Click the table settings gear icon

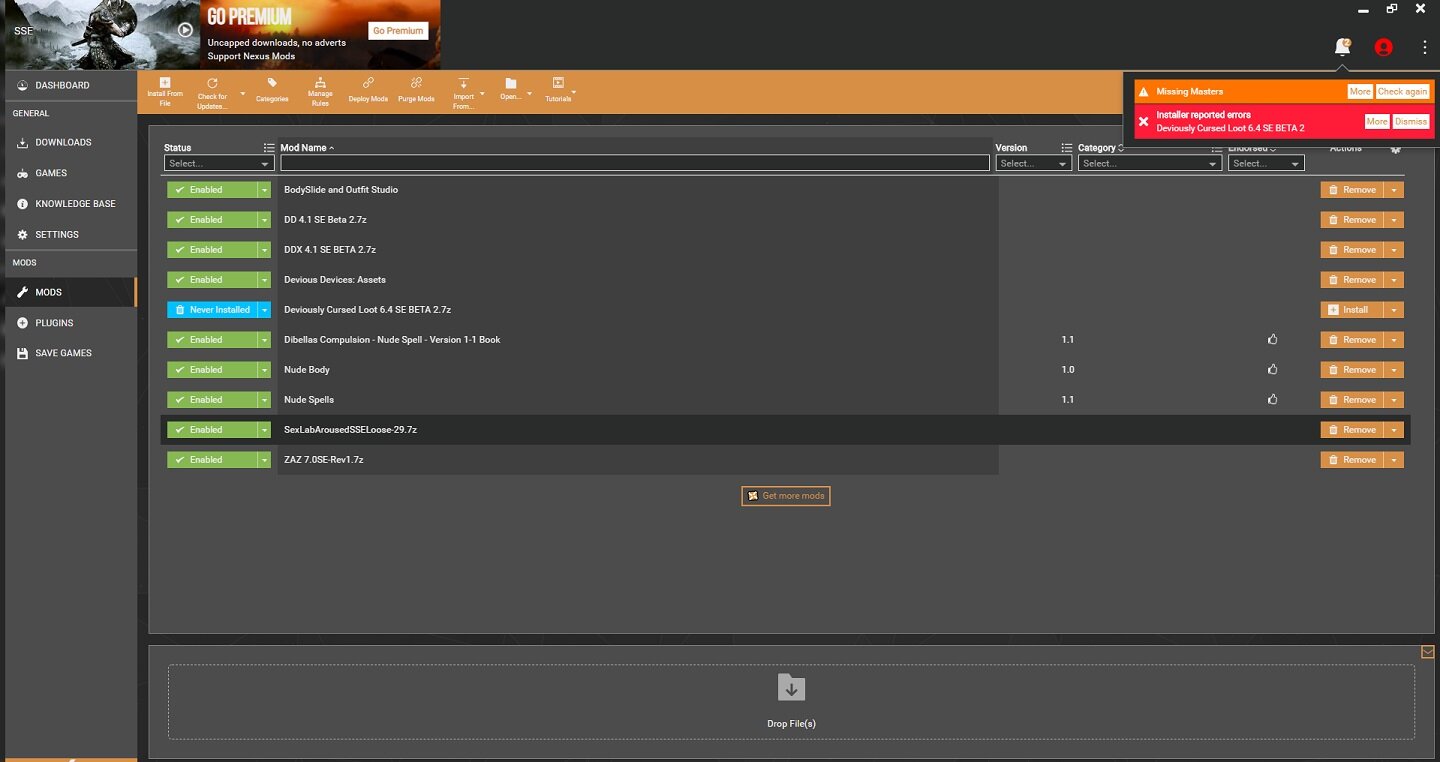1396,149
